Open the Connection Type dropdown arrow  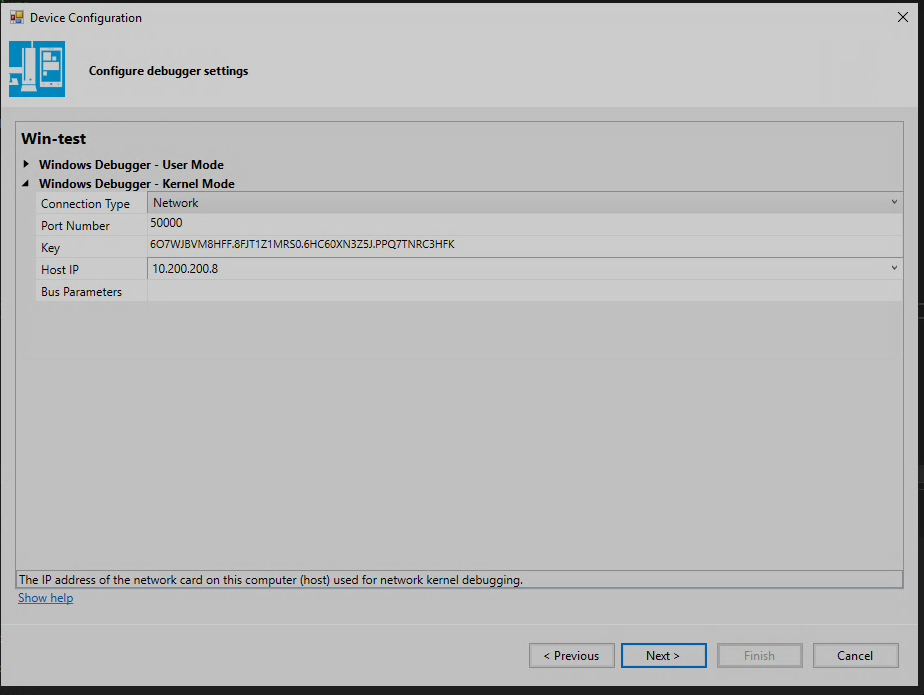click(x=894, y=202)
